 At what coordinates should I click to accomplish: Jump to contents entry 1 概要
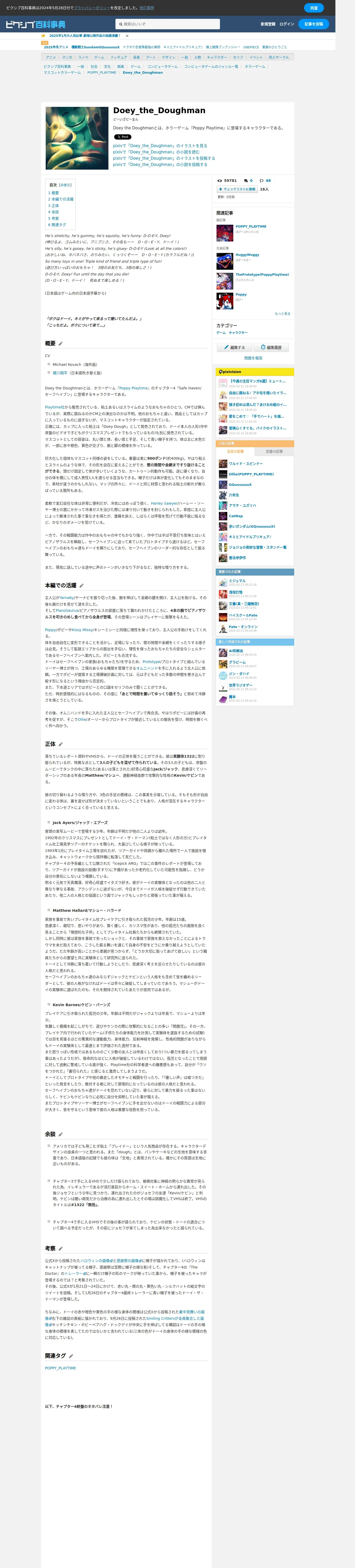pyautogui.click(x=54, y=193)
